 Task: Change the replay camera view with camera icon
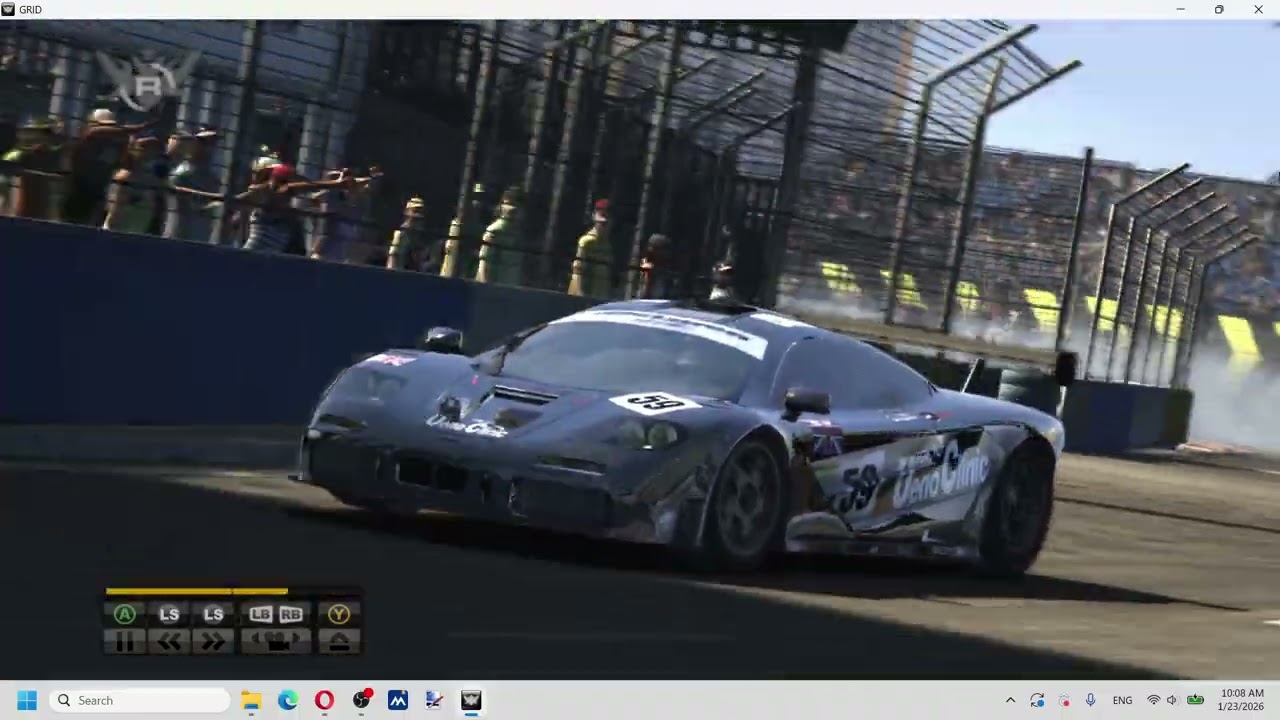coord(276,643)
